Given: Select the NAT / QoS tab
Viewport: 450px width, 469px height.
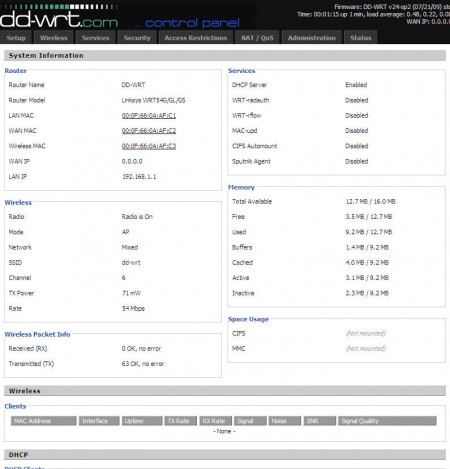Looking at the screenshot, I should click(x=257, y=38).
